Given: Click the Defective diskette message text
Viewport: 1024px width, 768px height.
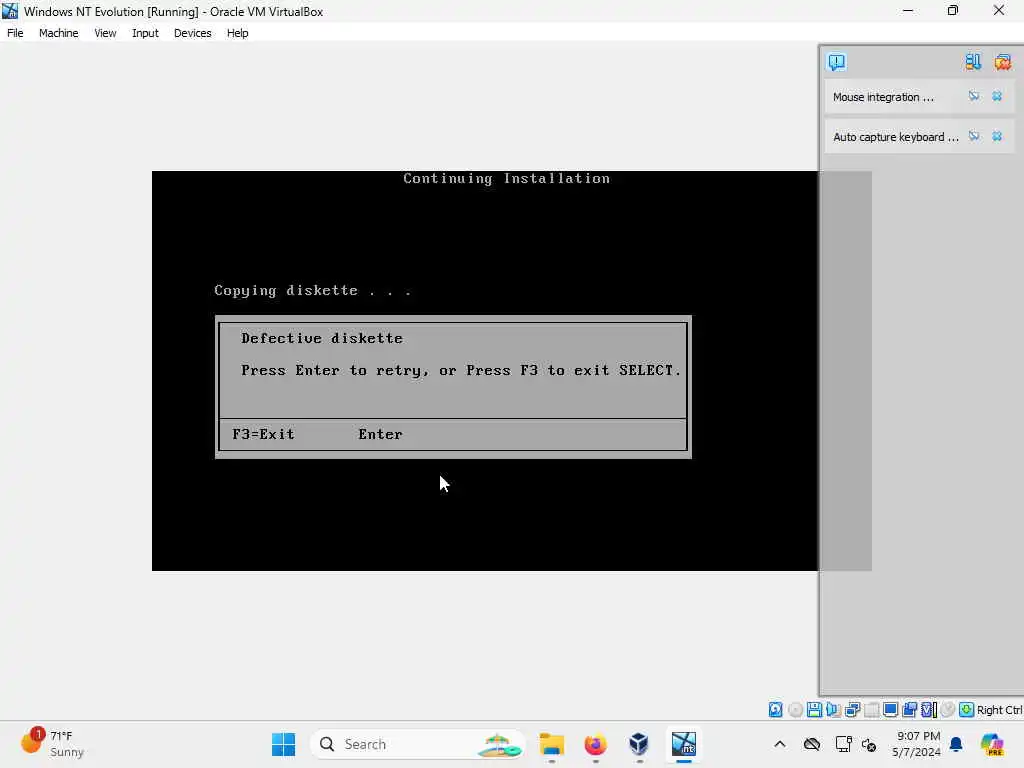Looking at the screenshot, I should (322, 338).
